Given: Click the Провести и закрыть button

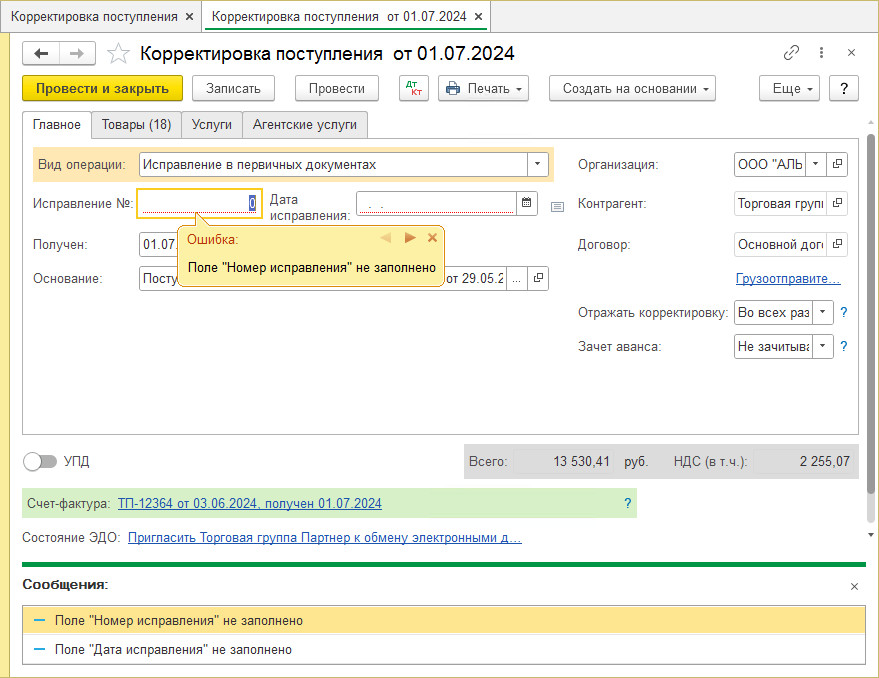Looking at the screenshot, I should [102, 88].
